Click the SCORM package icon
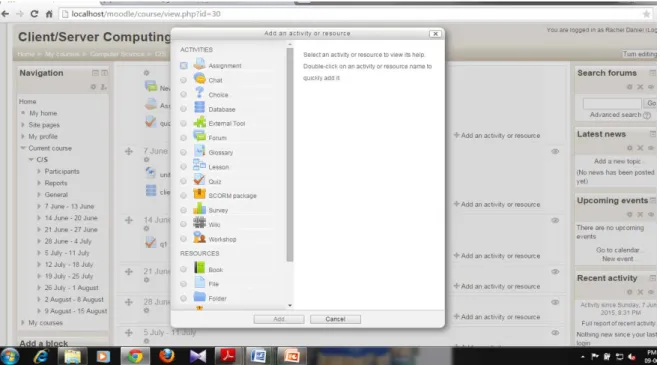The width and height of the screenshot is (660, 365). 199,194
